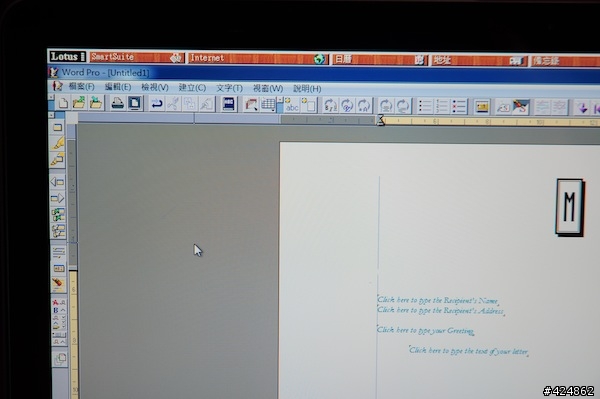Click cycle icon labeled with B I letters
The width and height of the screenshot is (600, 399).
330,106
